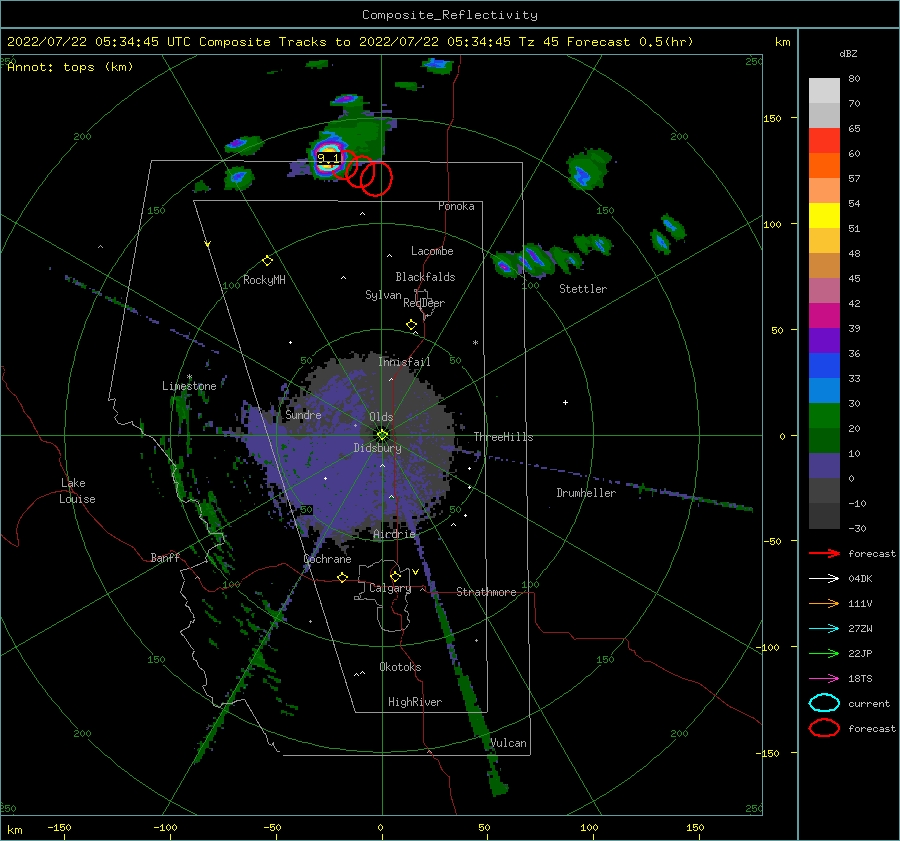Click the purple swatch between 10 and 0
This screenshot has width=900, height=841.
(x=824, y=466)
